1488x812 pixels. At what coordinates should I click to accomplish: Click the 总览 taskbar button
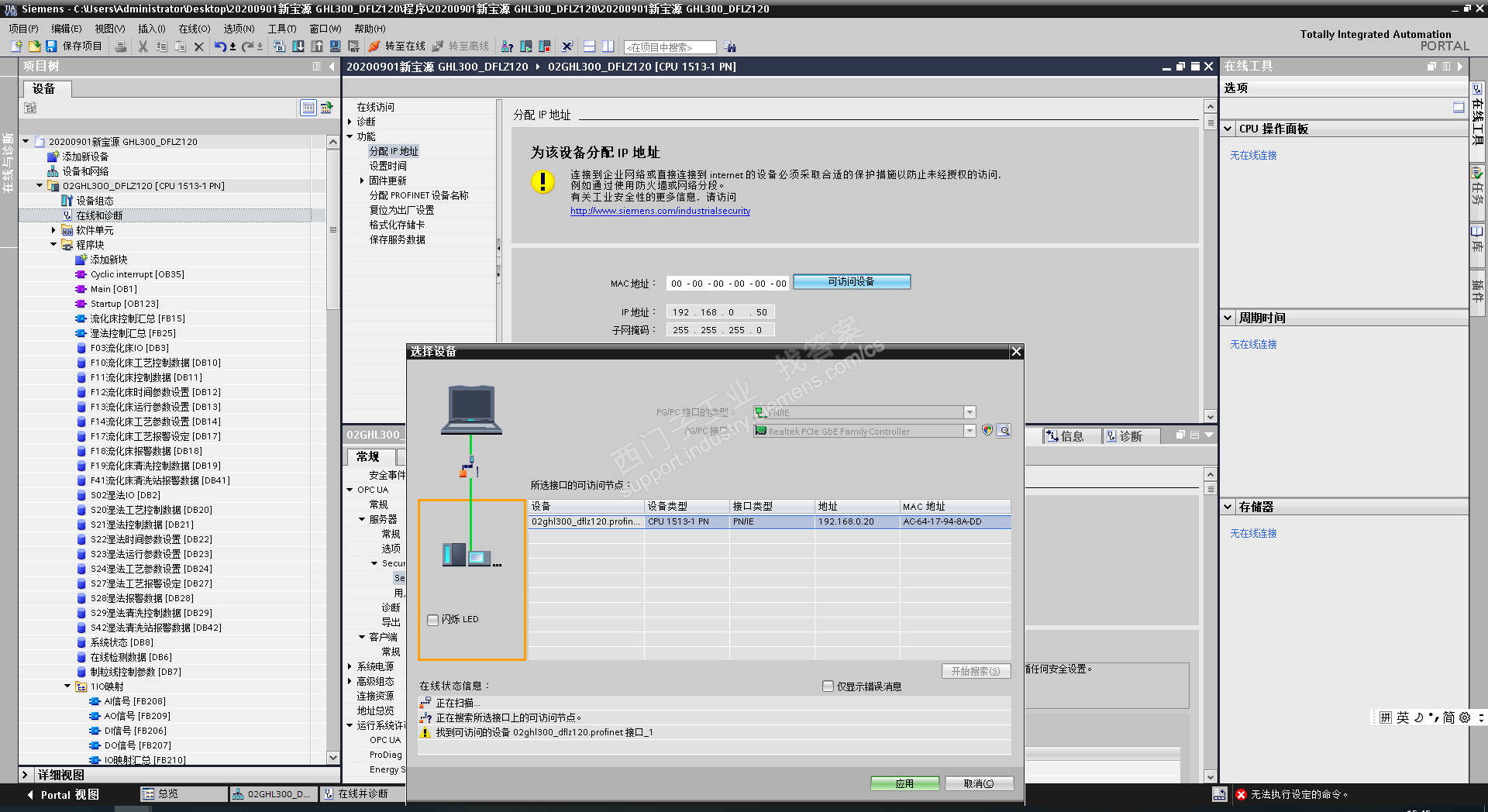point(184,794)
